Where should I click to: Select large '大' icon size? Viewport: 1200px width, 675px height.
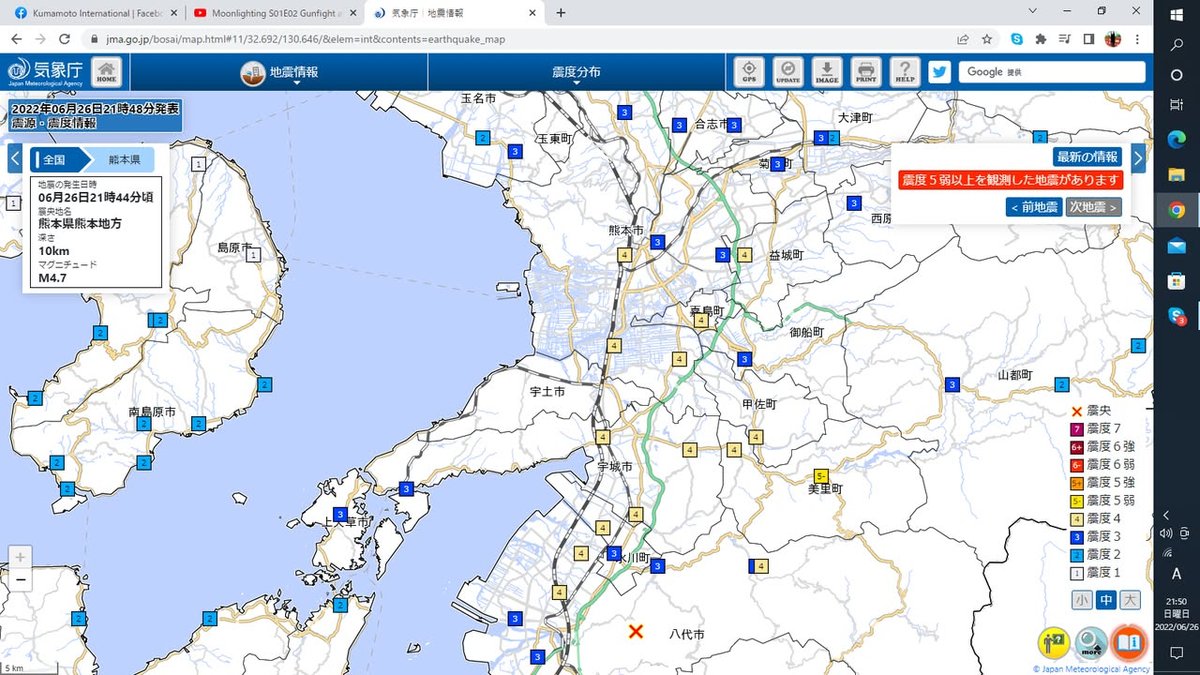[x=1129, y=600]
